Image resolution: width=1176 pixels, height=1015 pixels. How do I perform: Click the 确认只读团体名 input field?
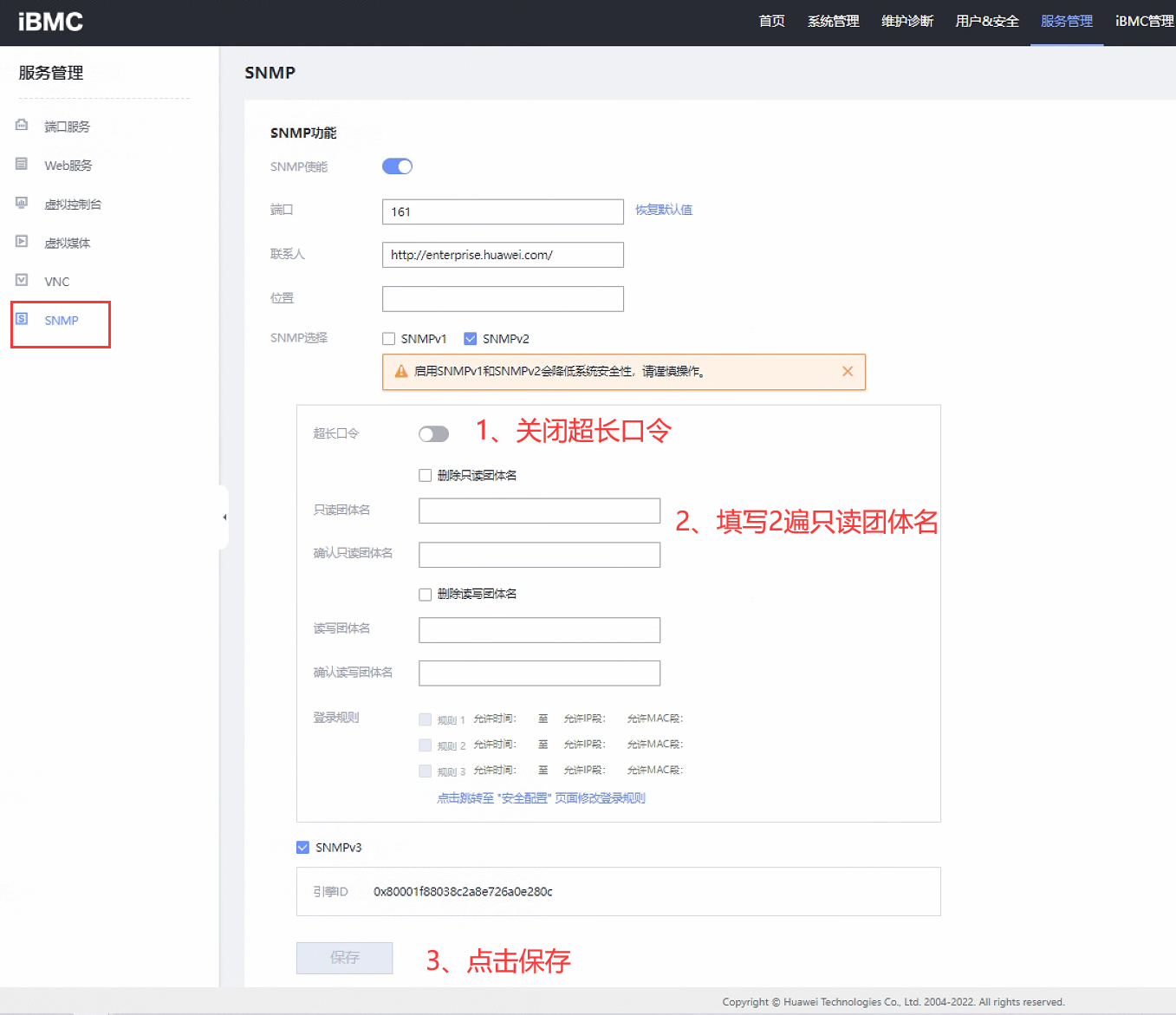point(539,555)
